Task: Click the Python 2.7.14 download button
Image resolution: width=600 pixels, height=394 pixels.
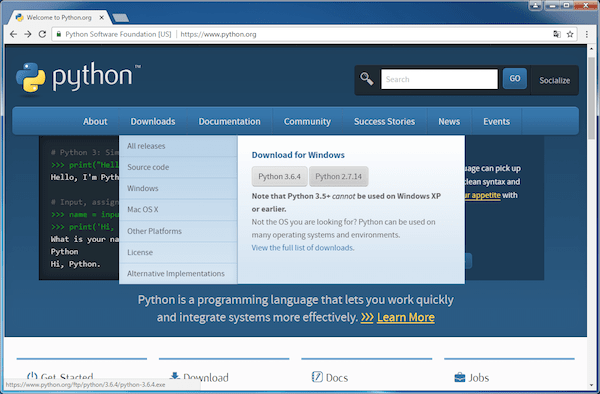Action: pyautogui.click(x=339, y=176)
